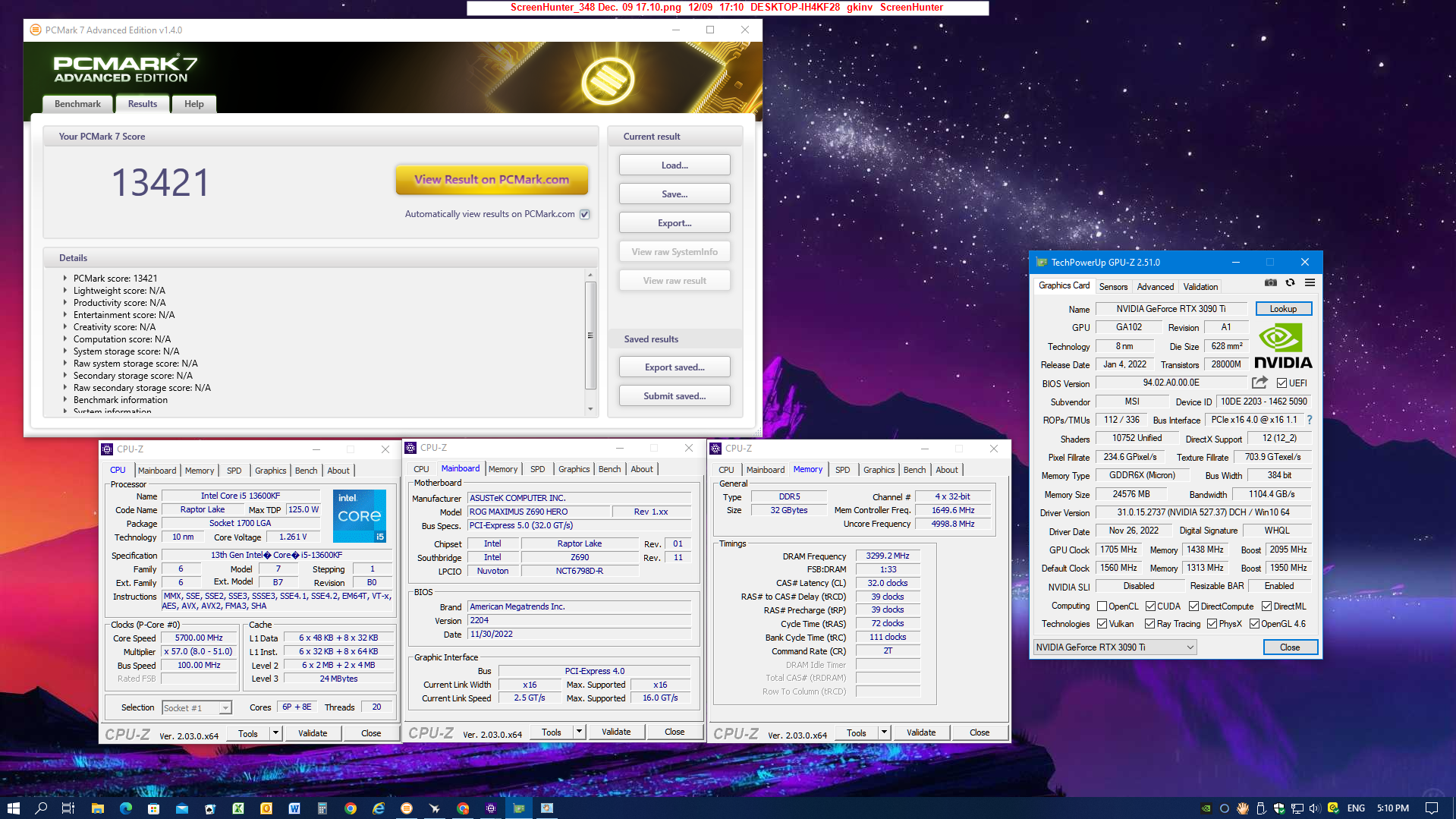Viewport: 1456px width, 819px height.
Task: Click the Export... button in PCMark
Action: coord(675,223)
